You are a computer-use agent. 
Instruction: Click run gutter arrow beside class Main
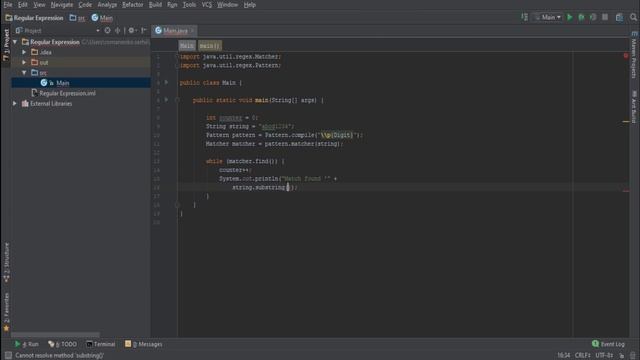(x=167, y=82)
